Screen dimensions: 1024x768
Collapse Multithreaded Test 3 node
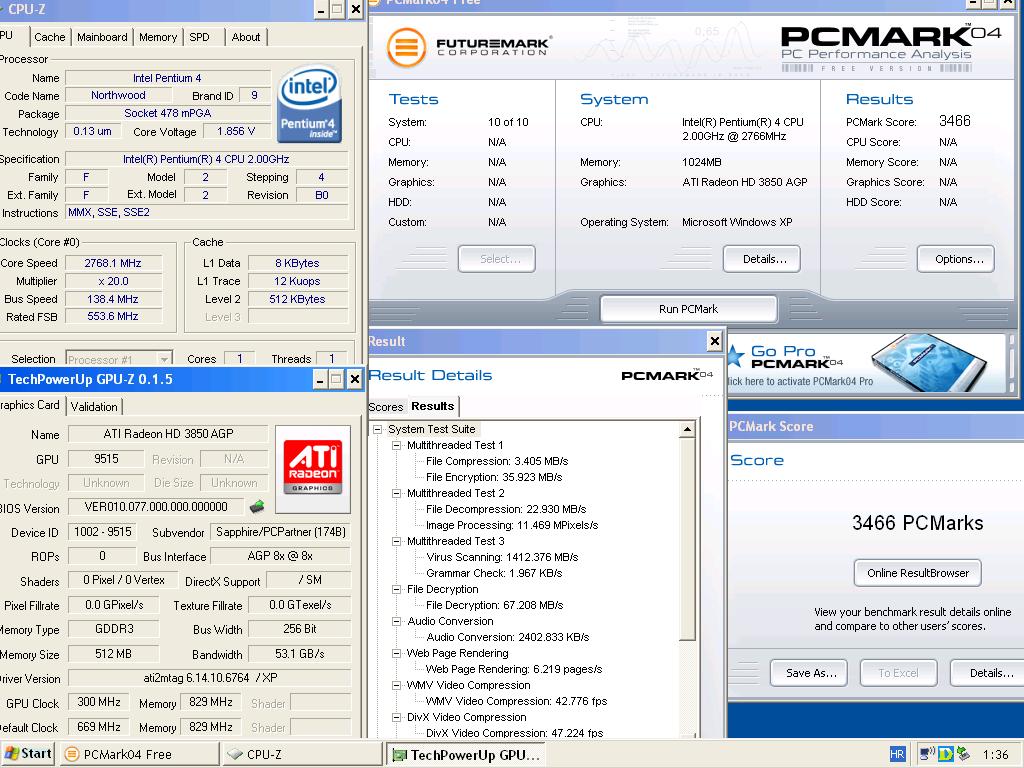tap(396, 541)
